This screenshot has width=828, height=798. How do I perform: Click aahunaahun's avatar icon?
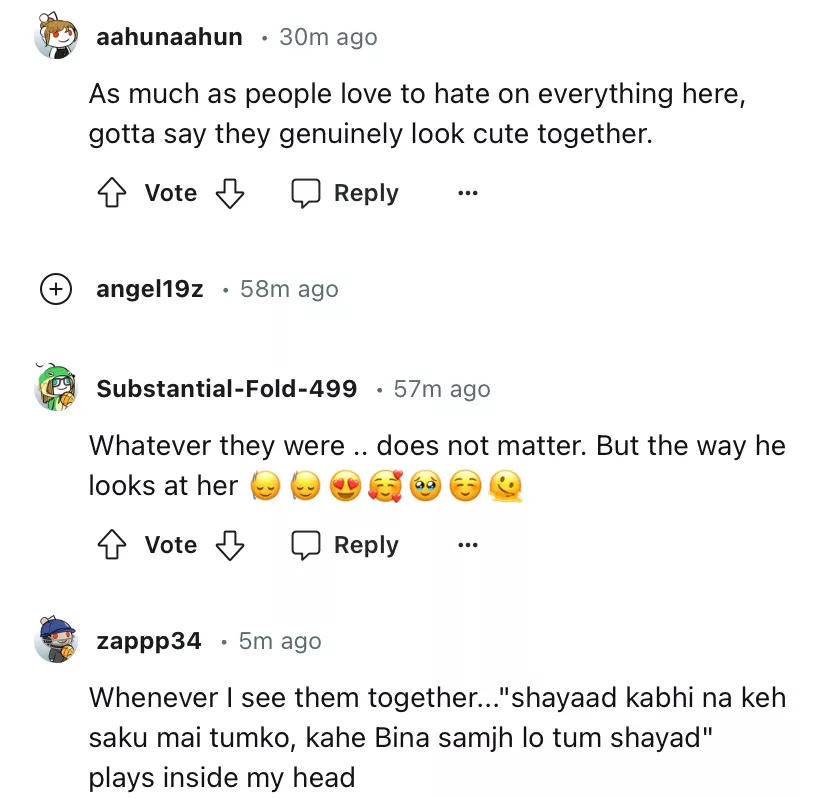56,38
